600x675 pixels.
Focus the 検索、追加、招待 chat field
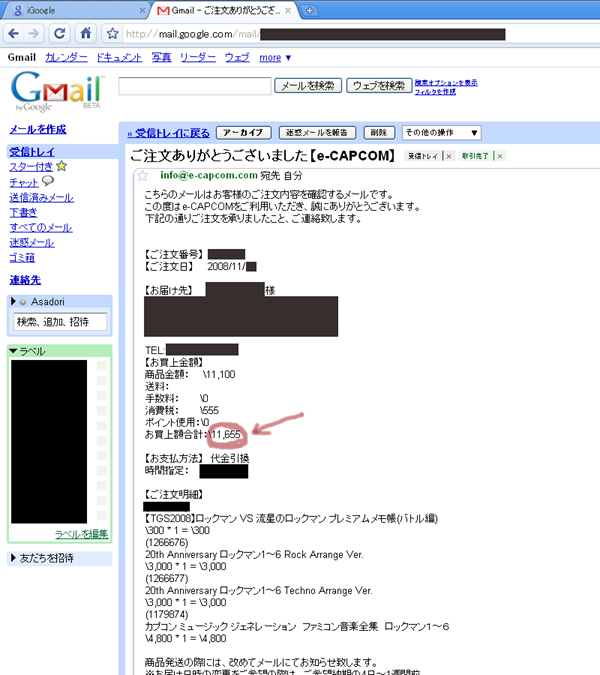point(60,322)
